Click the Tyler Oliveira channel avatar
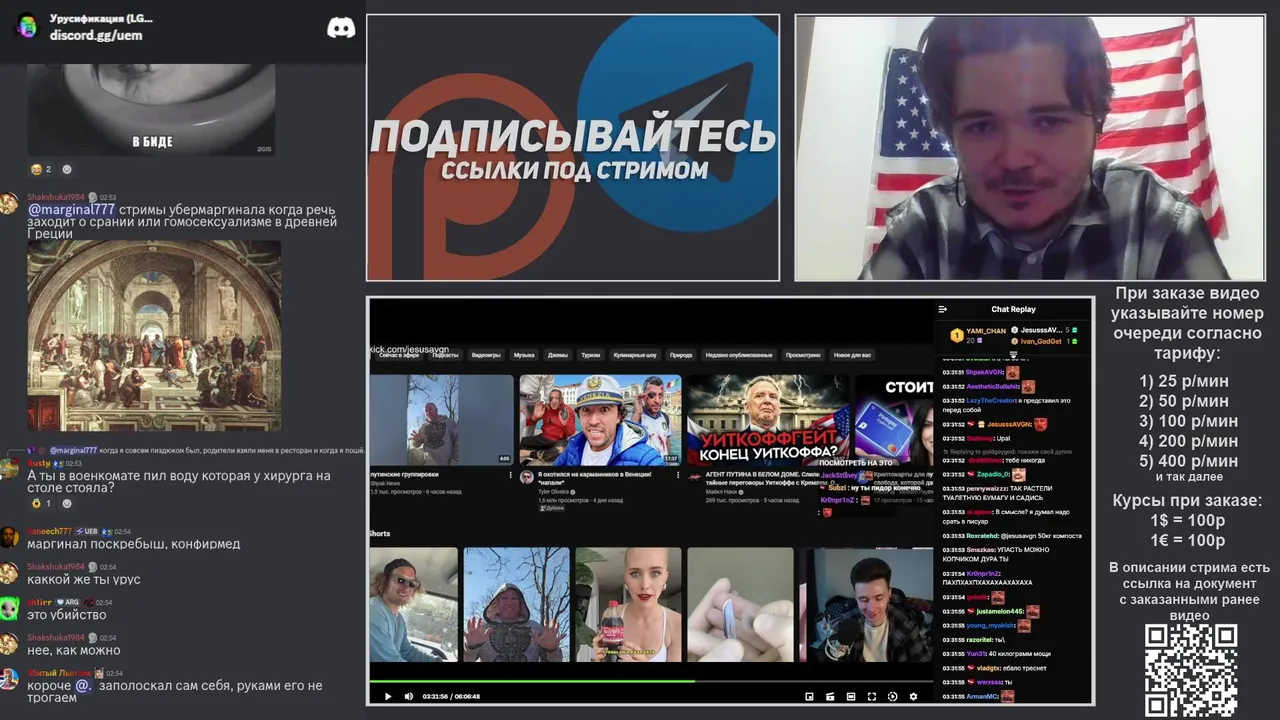The width and height of the screenshot is (1280, 720). 526,477
